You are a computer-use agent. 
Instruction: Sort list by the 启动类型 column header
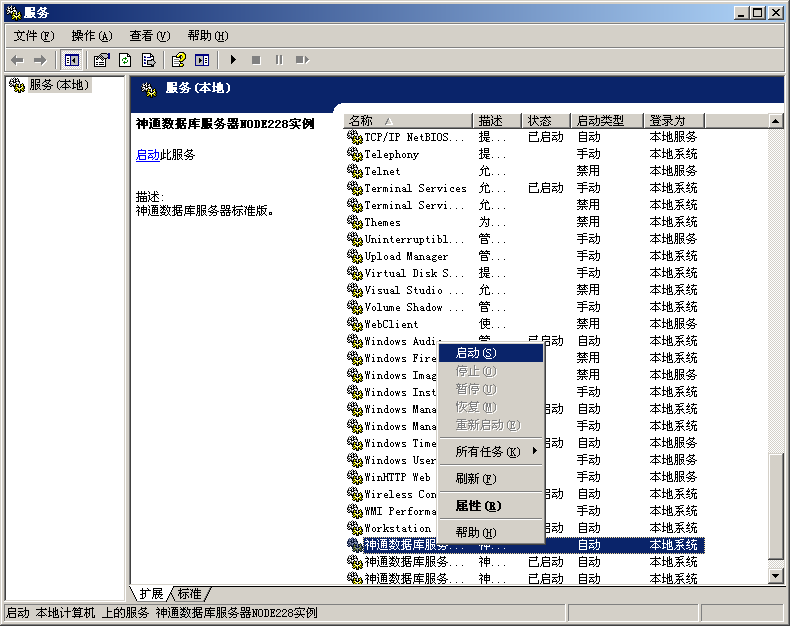coord(606,120)
